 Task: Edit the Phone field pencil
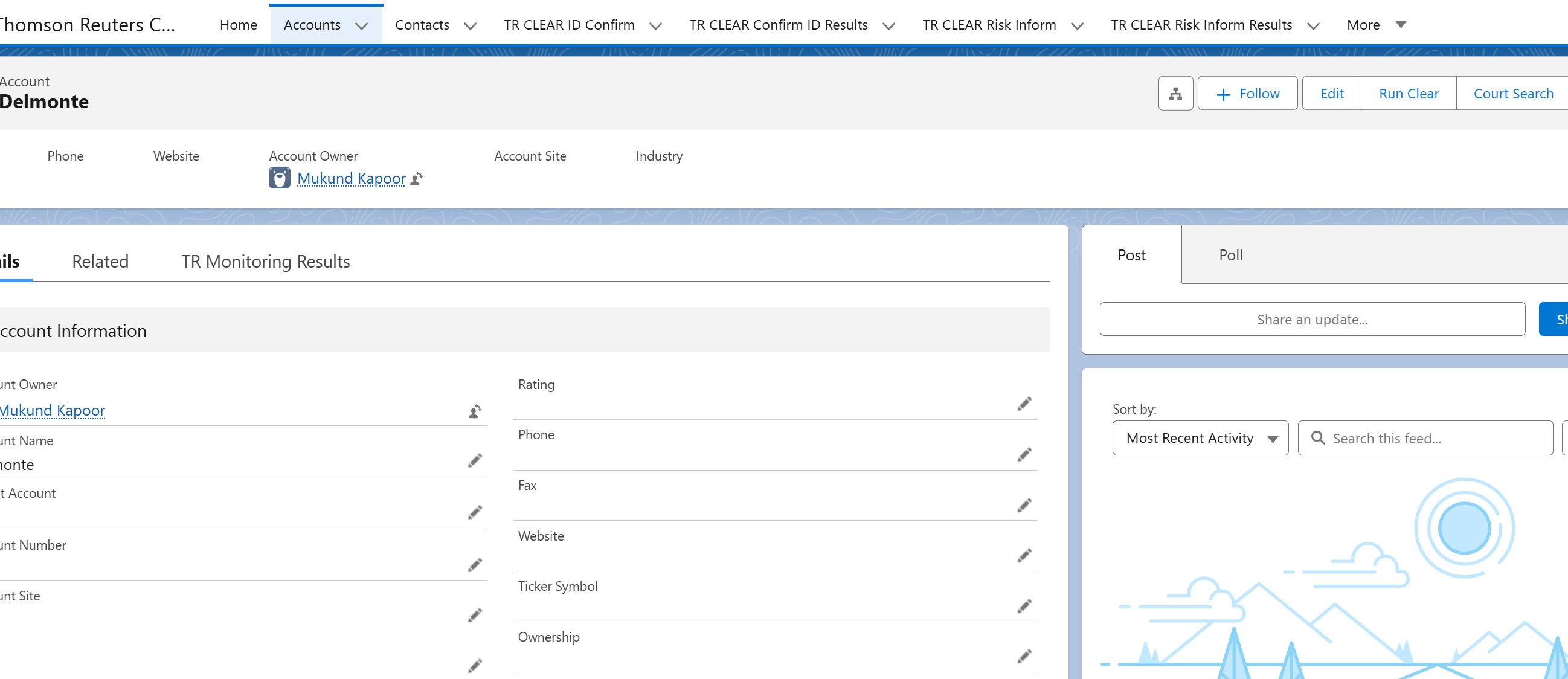(1024, 454)
